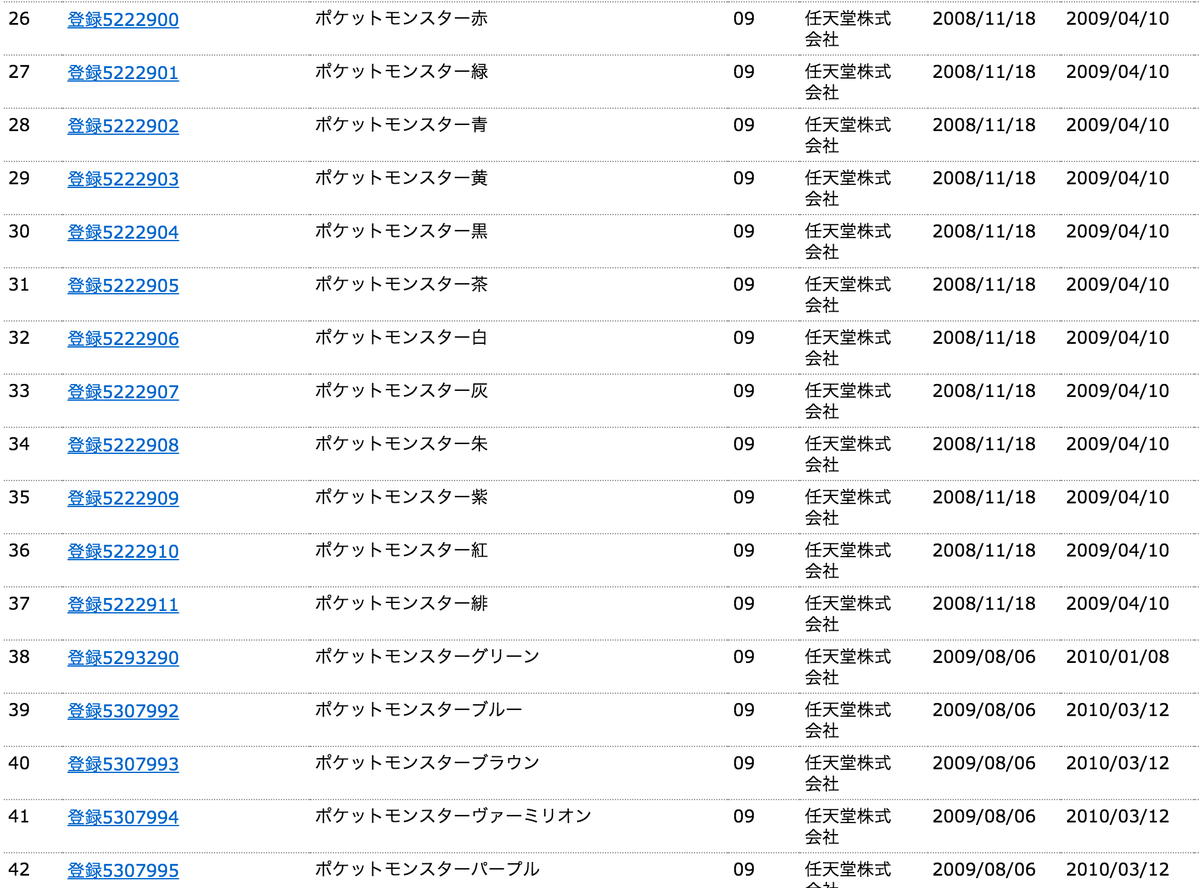1200x888 pixels.
Task: Open registration link 登録5307993
Action: [x=123, y=764]
